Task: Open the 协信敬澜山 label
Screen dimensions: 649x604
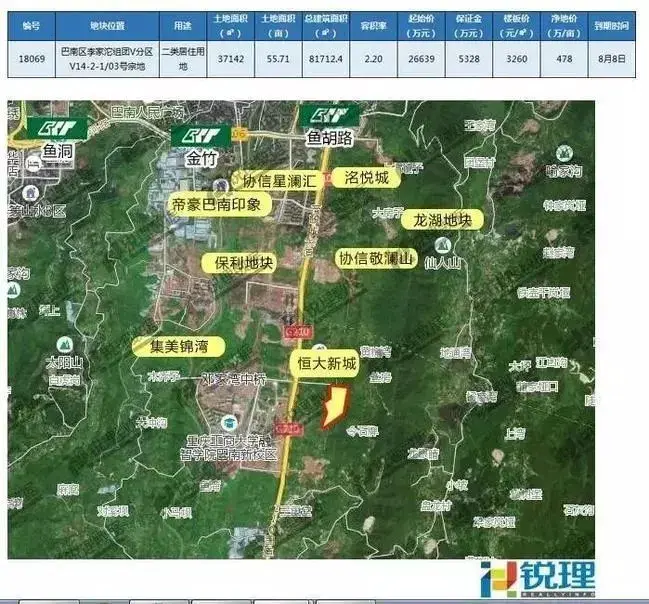Action: click(376, 259)
